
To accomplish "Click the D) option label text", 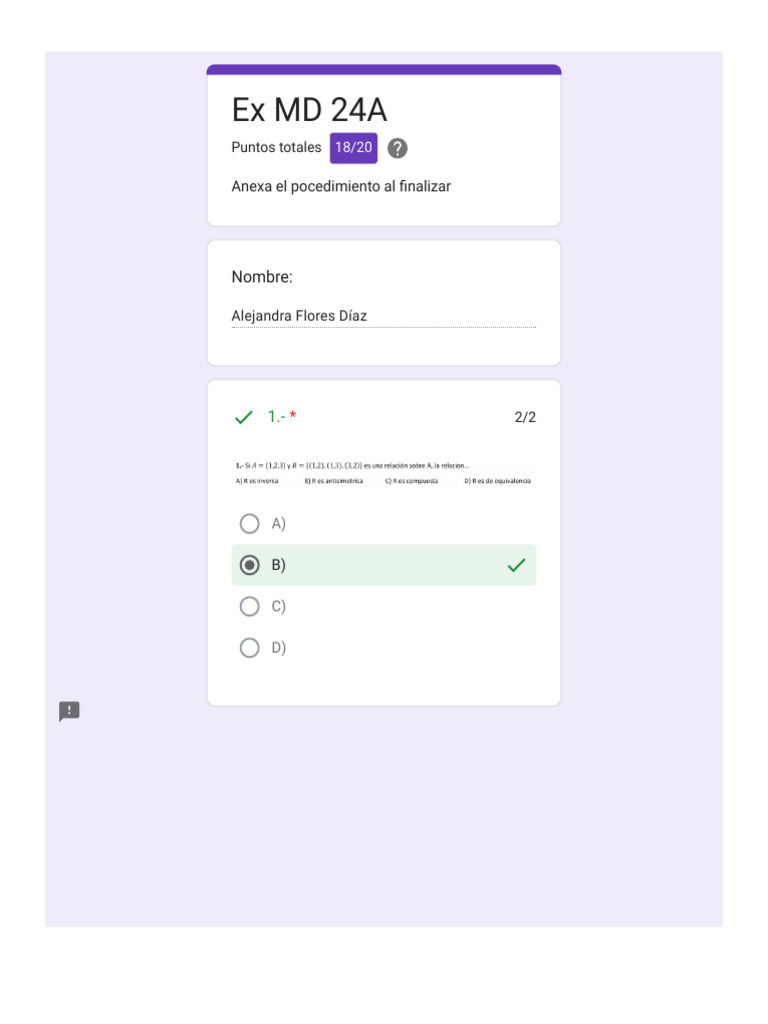I will pyautogui.click(x=279, y=648).
